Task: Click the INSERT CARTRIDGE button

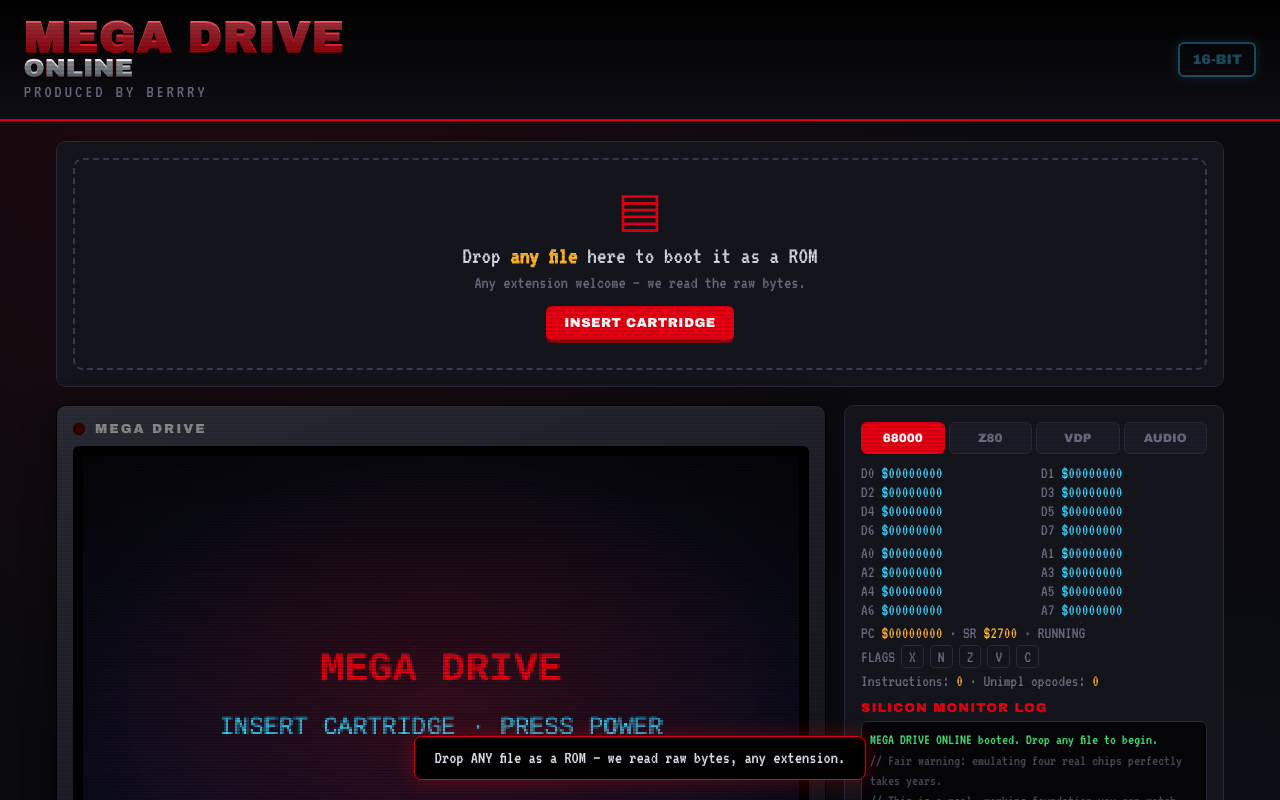Action: tap(640, 323)
